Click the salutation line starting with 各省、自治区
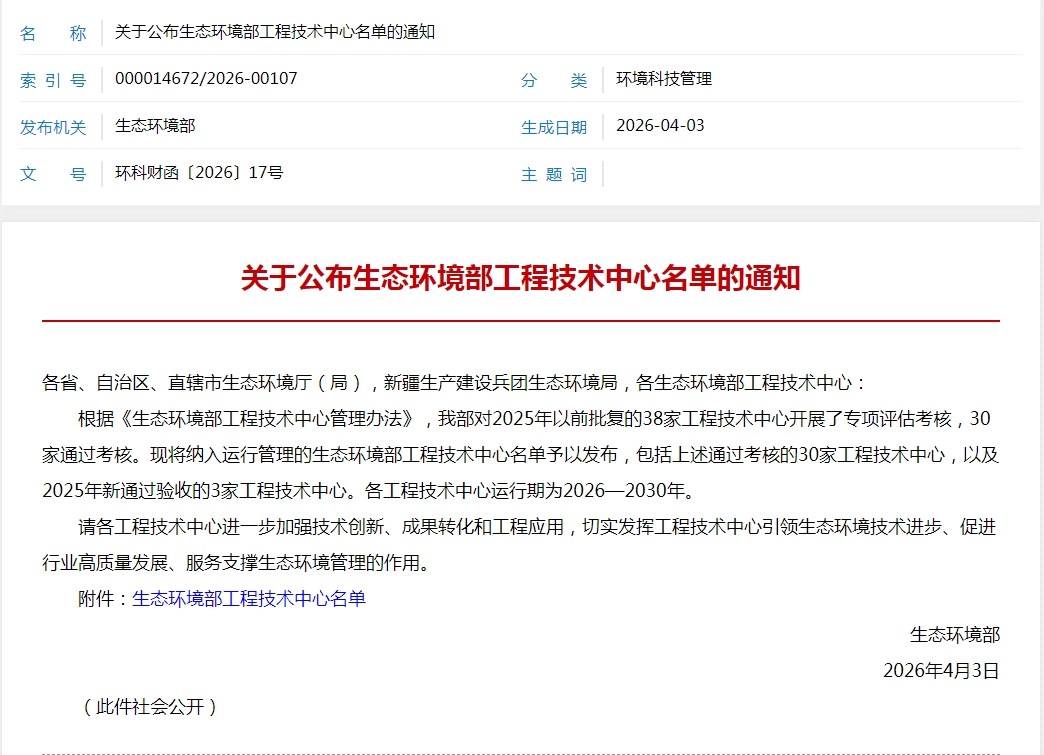Screen dimensions: 1044x755 (x=455, y=382)
